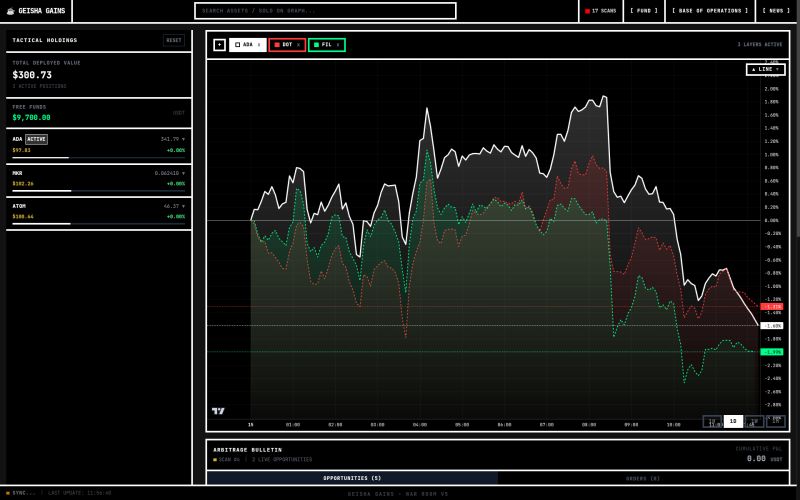Click the search assets input field
The height and width of the screenshot is (500, 800).
(326, 11)
